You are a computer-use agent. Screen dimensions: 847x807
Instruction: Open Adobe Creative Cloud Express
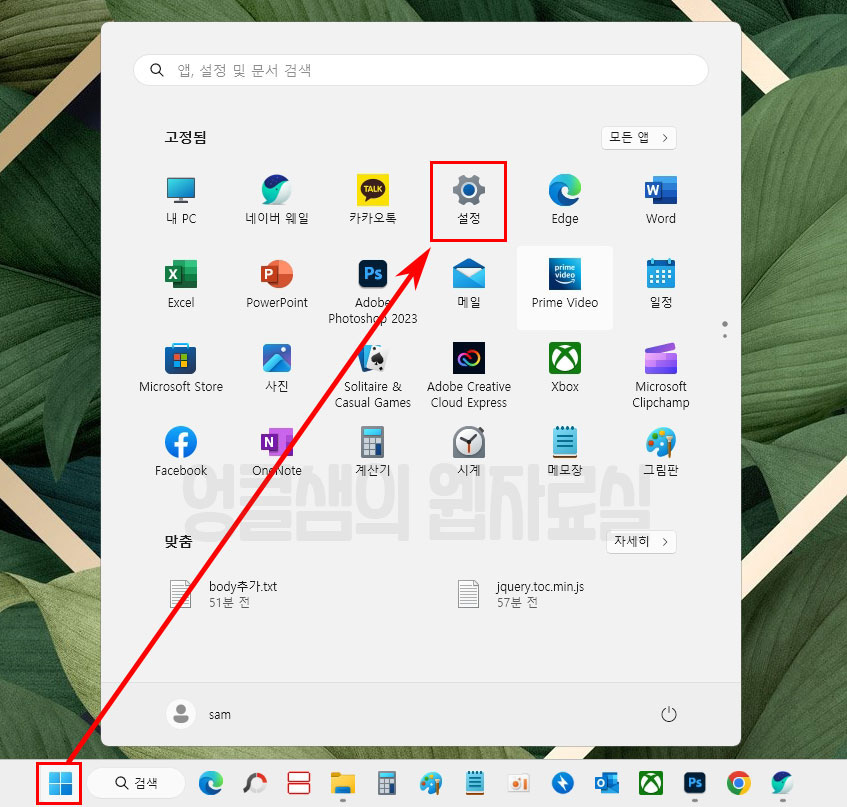pos(468,376)
